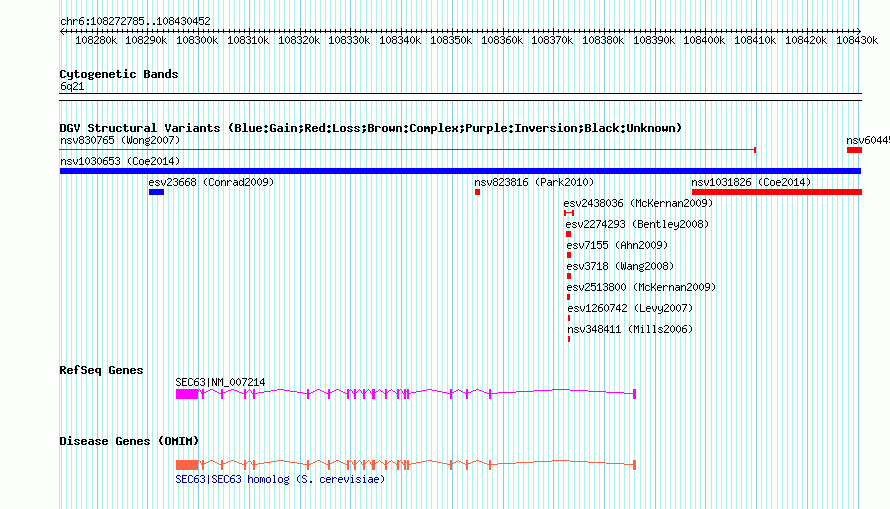Image resolution: width=890 pixels, height=509 pixels.
Task: Open the Cytogenetic Bands track title
Action: [119, 74]
